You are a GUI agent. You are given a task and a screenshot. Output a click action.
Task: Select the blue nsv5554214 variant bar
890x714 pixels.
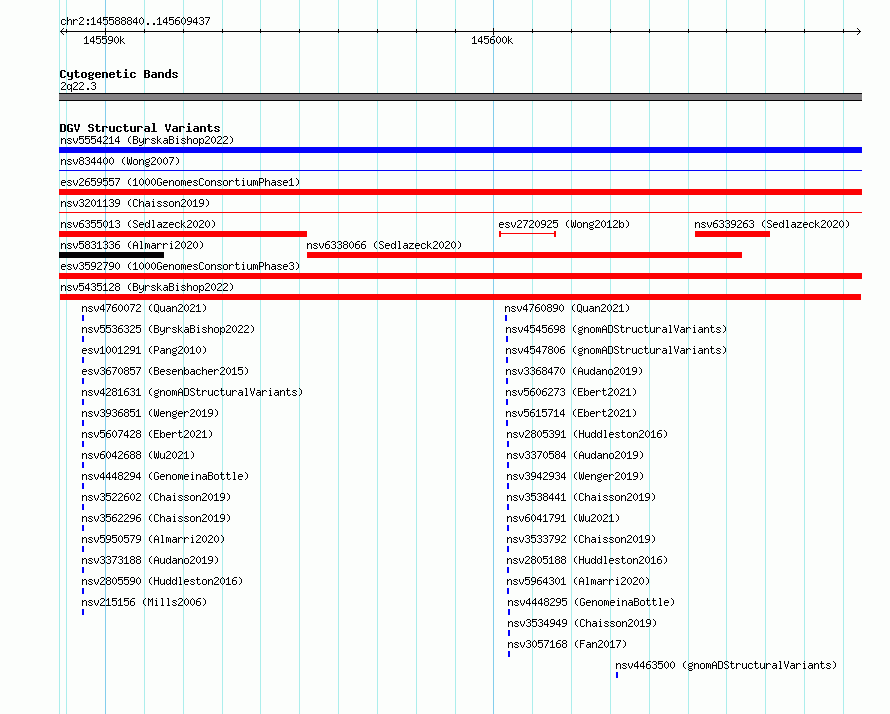460,150
